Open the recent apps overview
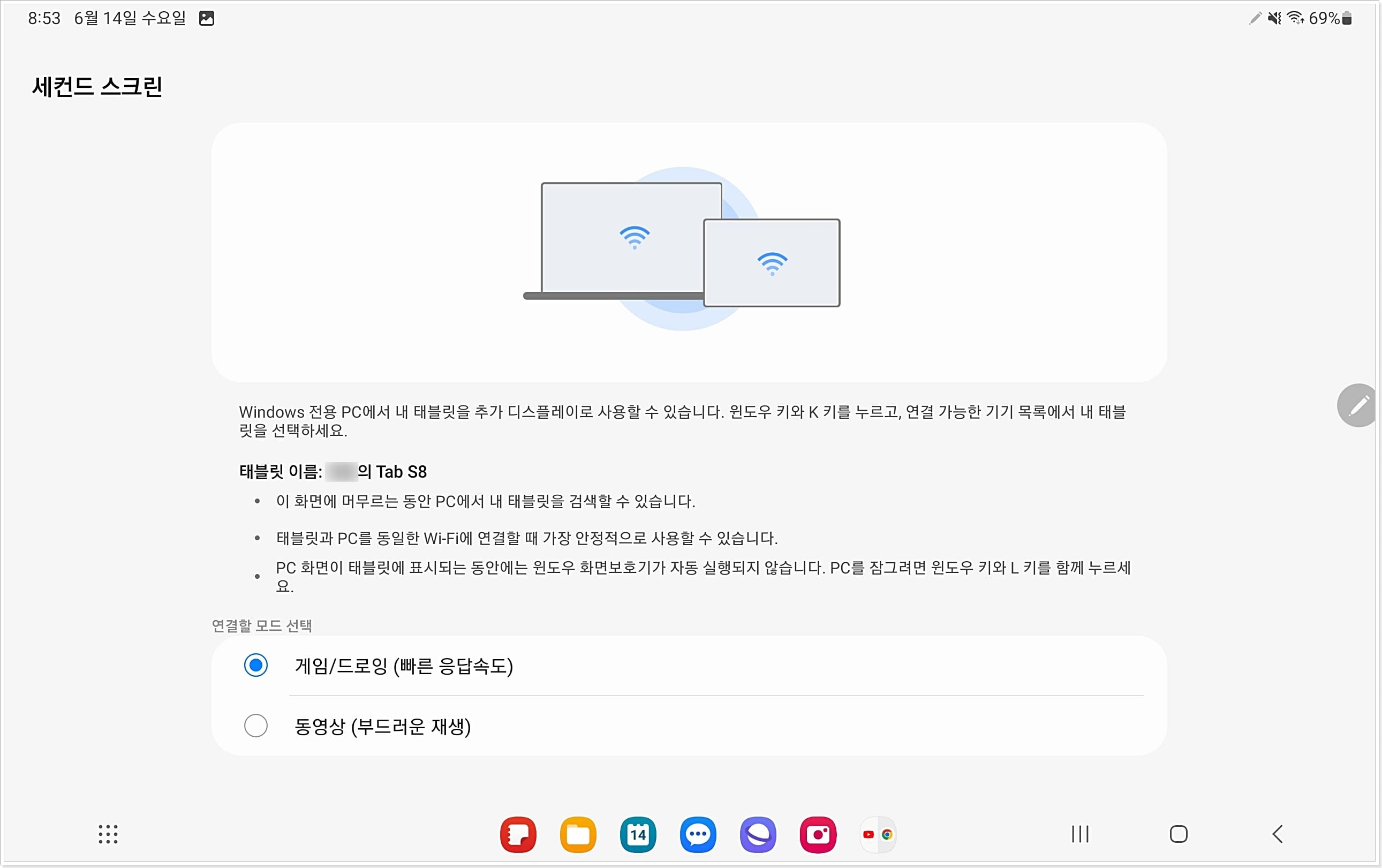The height and width of the screenshot is (868, 1382). pos(1079,834)
